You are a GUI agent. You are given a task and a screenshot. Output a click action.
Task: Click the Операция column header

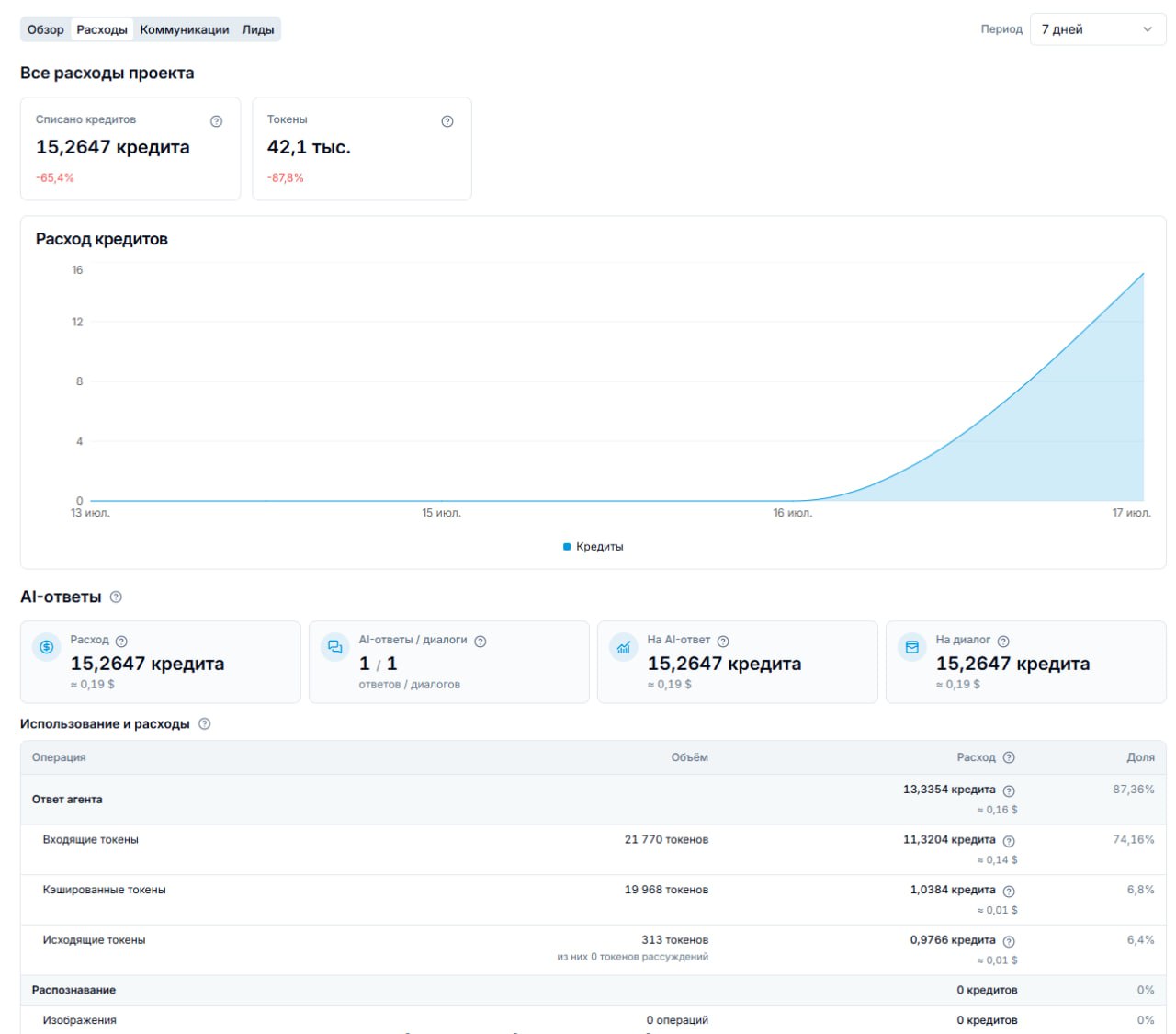click(x=59, y=757)
